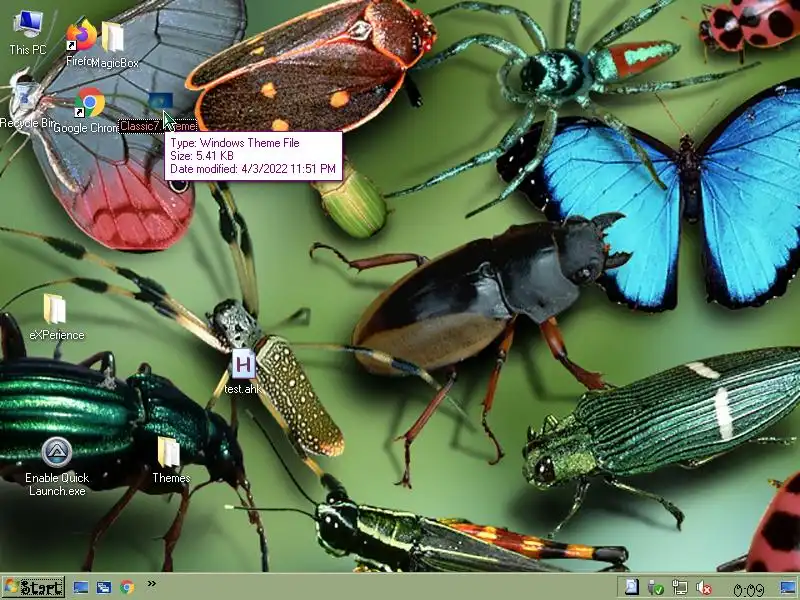Launch Chrome from the Quick Launch bar

point(127,587)
